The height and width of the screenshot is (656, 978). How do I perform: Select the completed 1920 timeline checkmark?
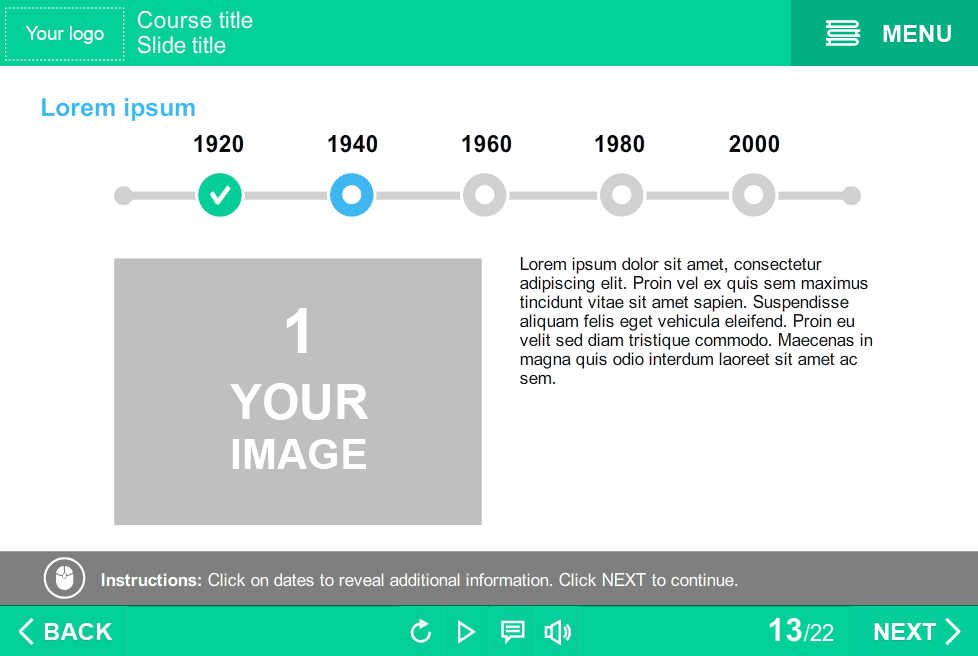click(x=220, y=195)
